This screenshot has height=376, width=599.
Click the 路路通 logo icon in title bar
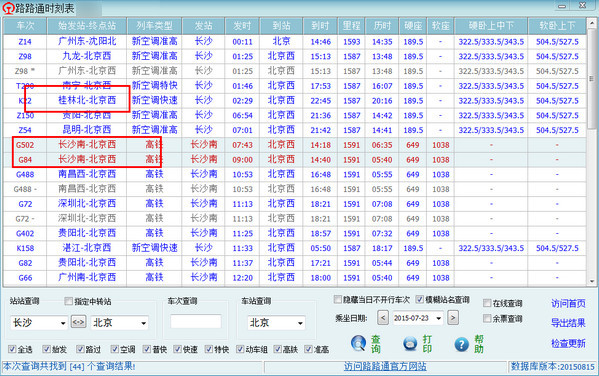pyautogui.click(x=8, y=8)
